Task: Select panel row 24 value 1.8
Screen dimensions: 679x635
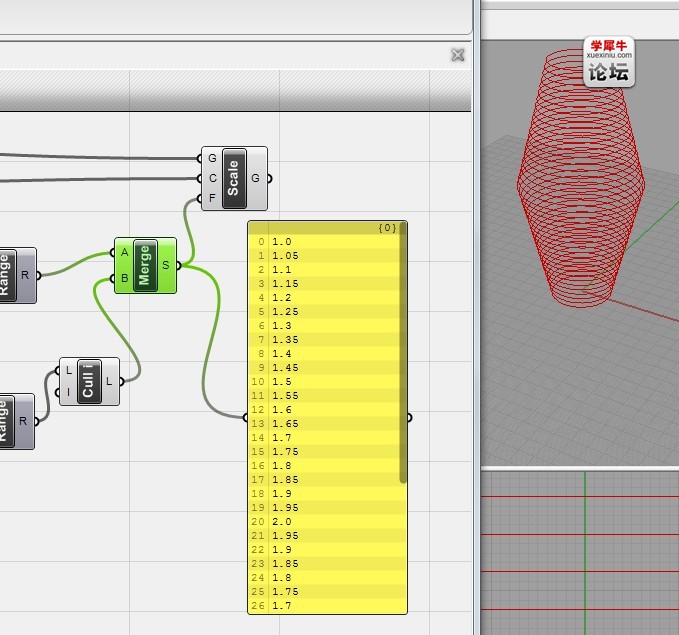Action: [x=327, y=578]
